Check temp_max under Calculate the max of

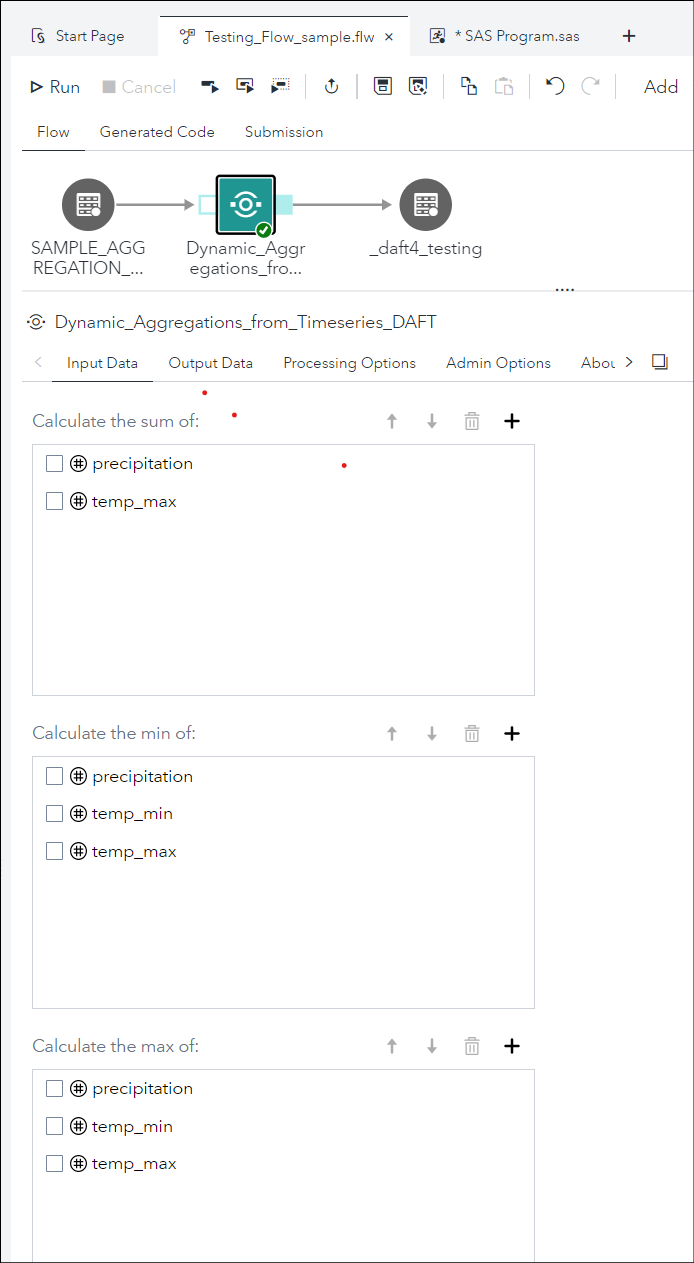[x=54, y=1163]
